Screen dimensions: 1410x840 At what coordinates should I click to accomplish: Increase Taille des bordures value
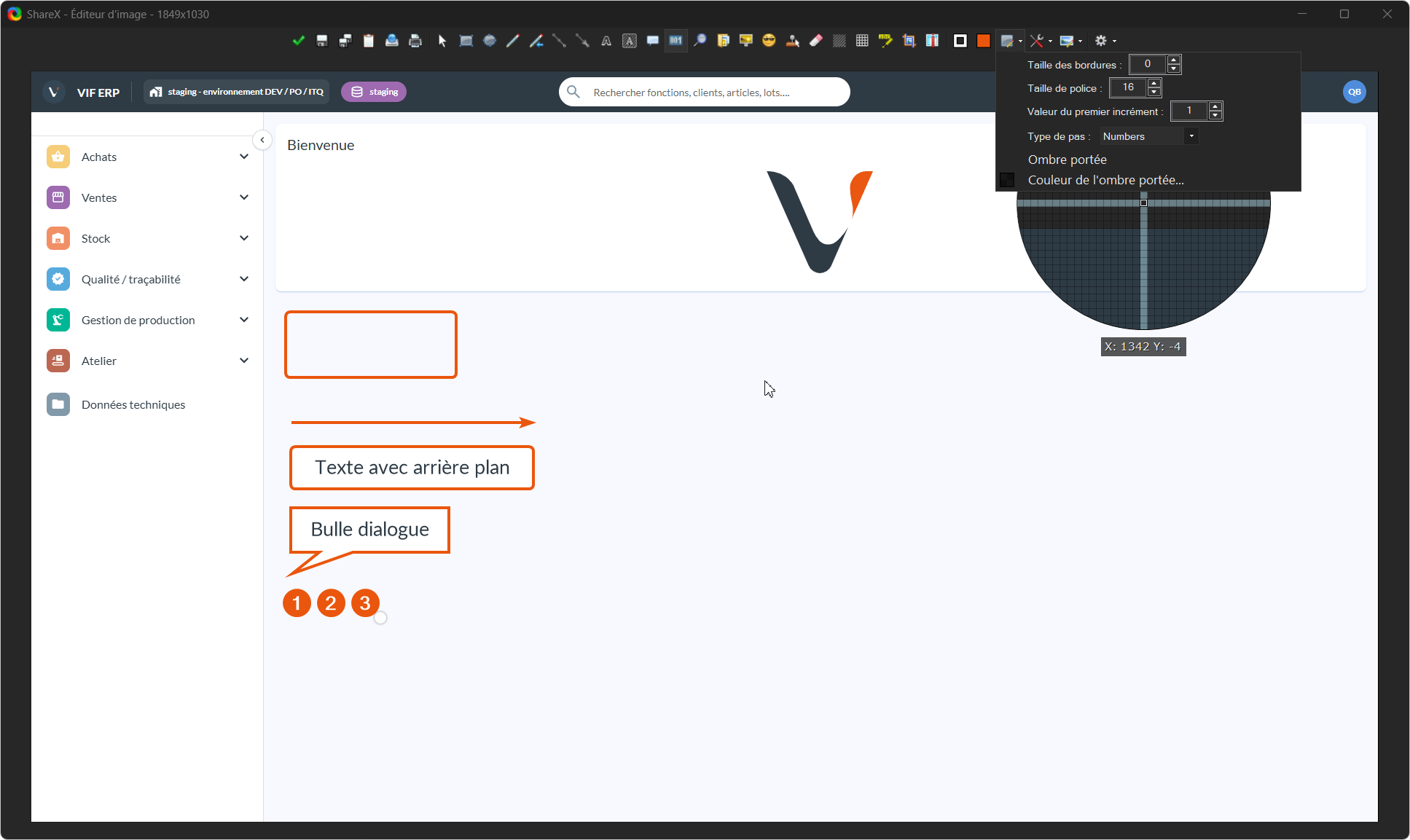(1174, 60)
